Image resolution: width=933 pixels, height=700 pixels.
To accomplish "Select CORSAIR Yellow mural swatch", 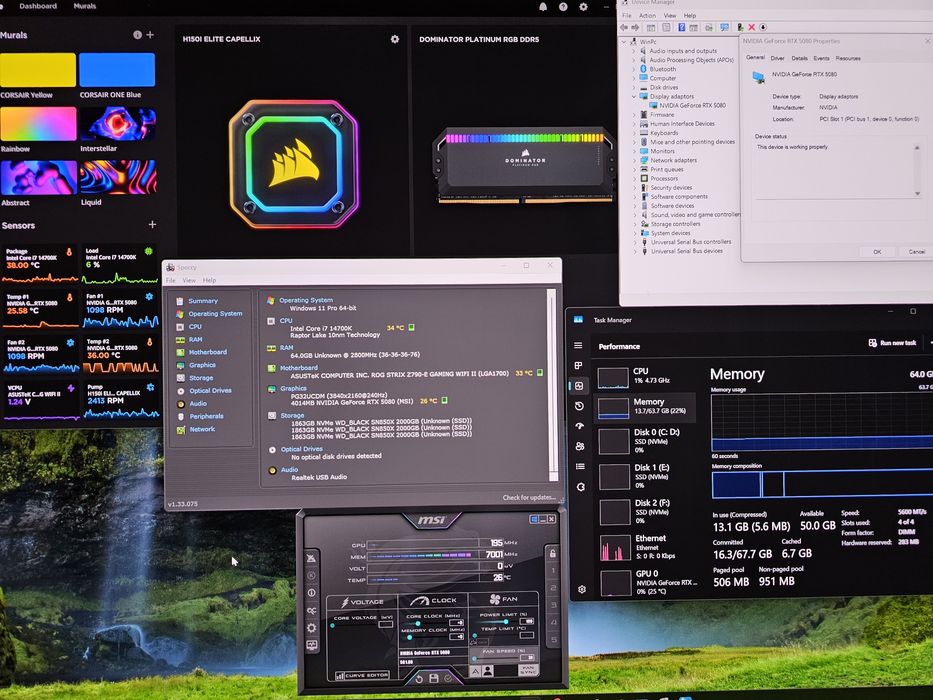I will 38,70.
